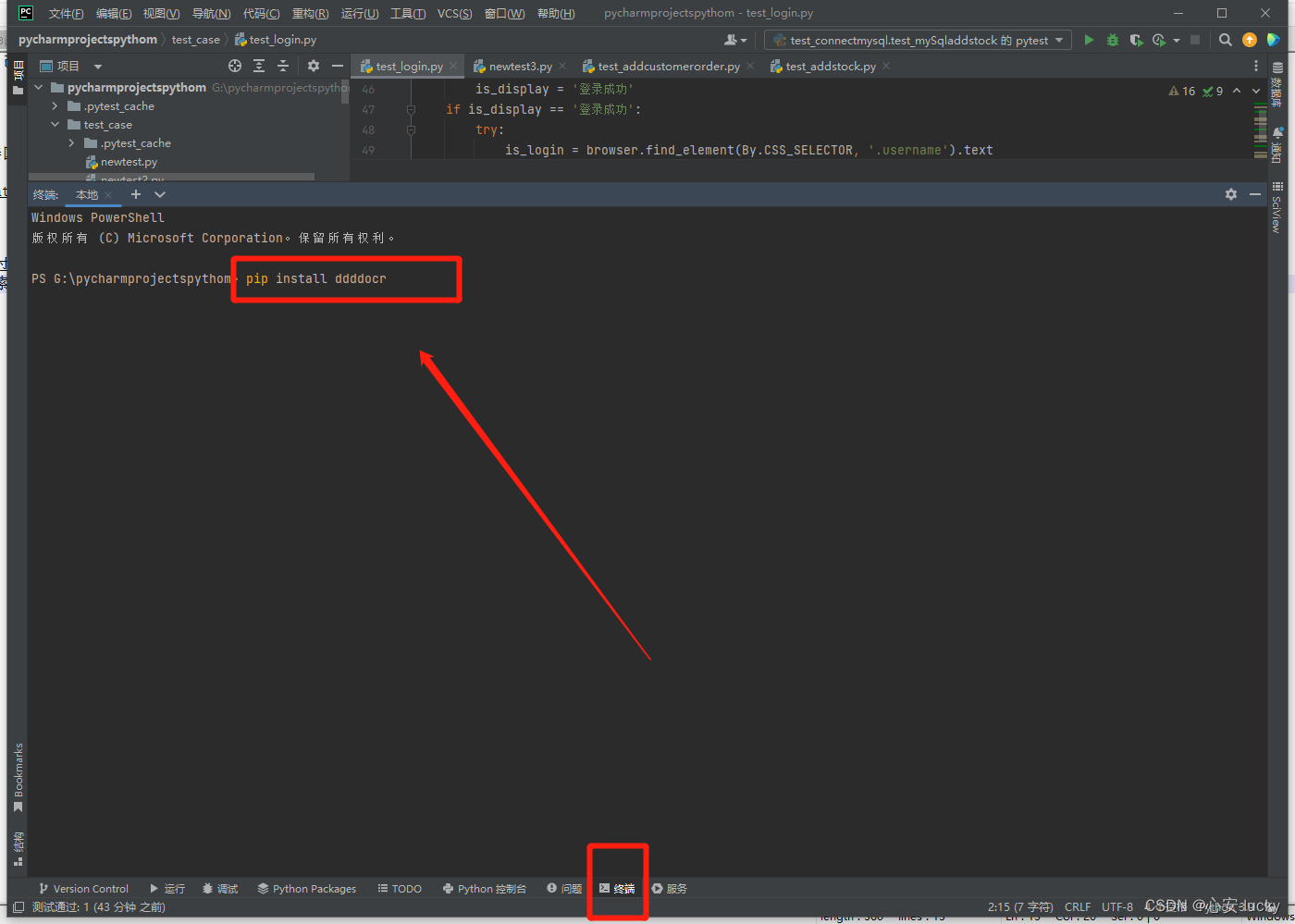Toggle the soft-wrap icon in terminal toolbar

coord(1231,194)
